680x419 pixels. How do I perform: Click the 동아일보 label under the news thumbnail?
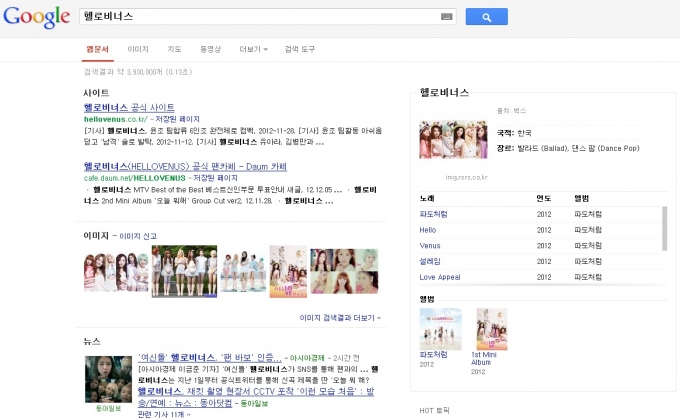(x=108, y=408)
